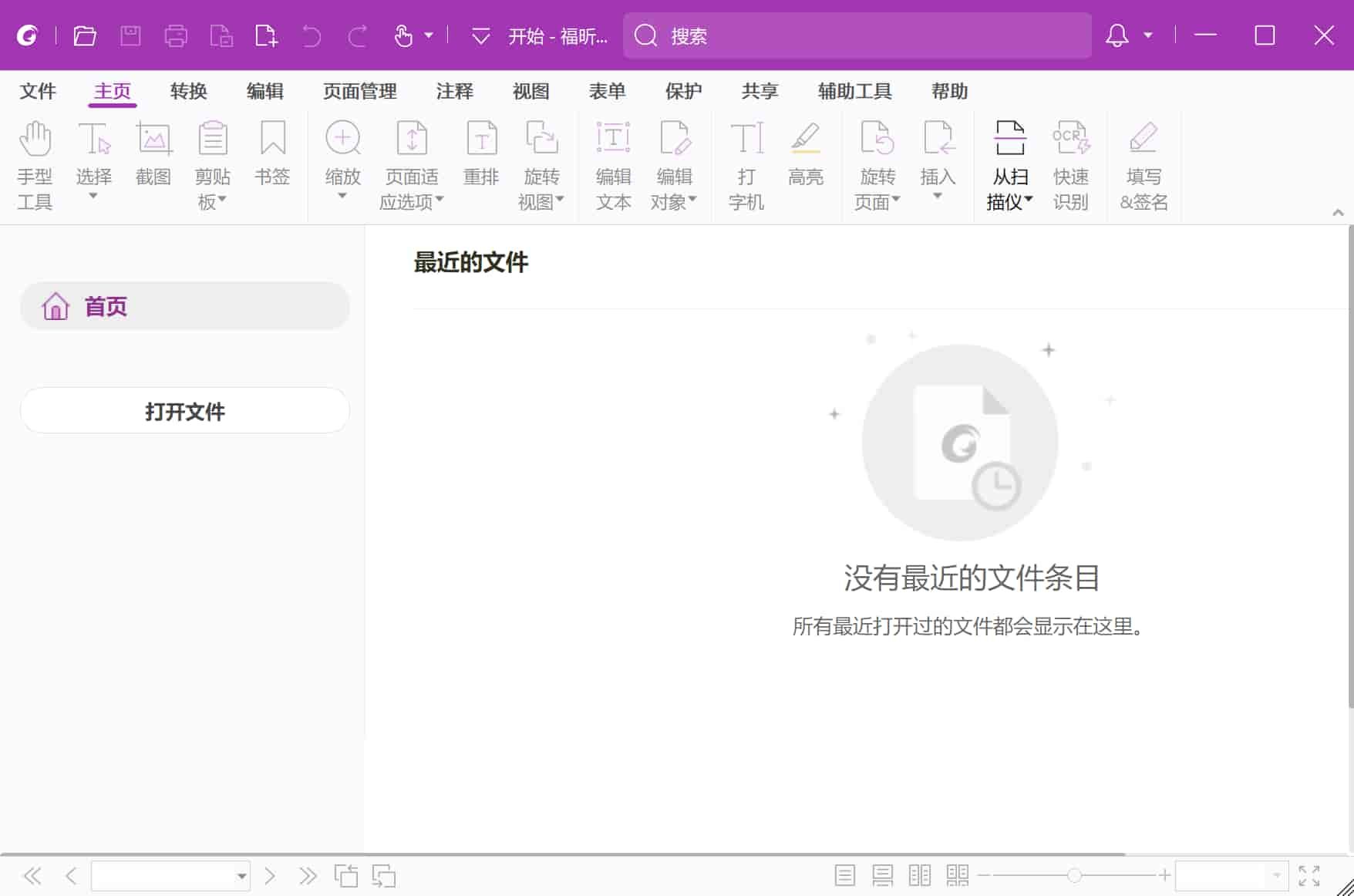This screenshot has height=896, width=1354.
Task: Switch to the 转换 ribbon tab
Action: tap(187, 91)
